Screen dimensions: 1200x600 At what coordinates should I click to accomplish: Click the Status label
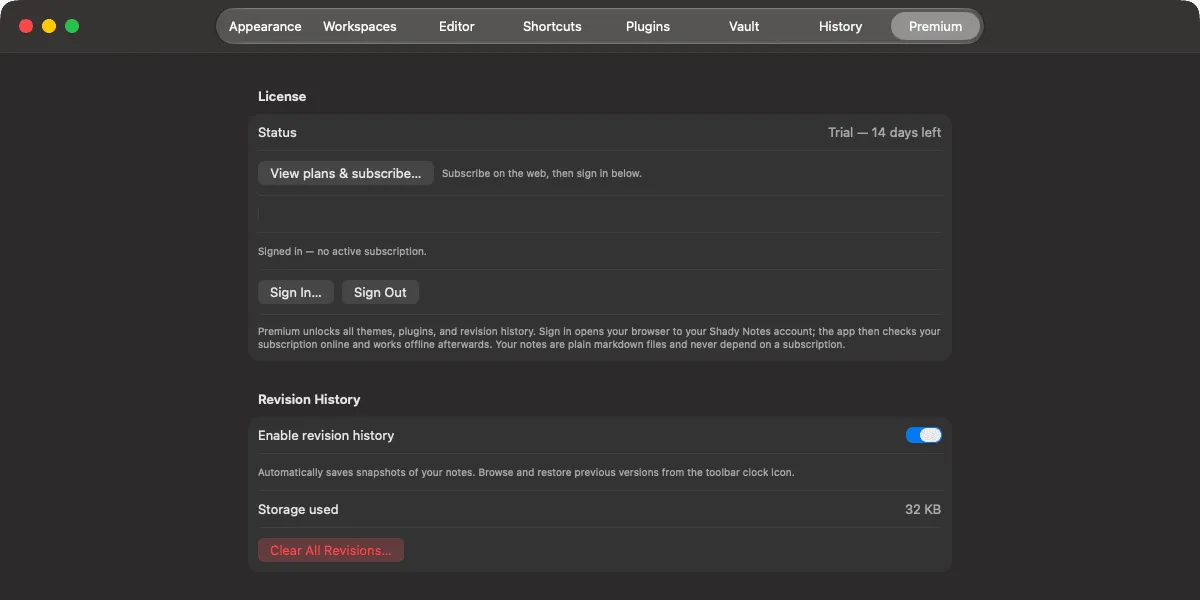click(x=277, y=132)
